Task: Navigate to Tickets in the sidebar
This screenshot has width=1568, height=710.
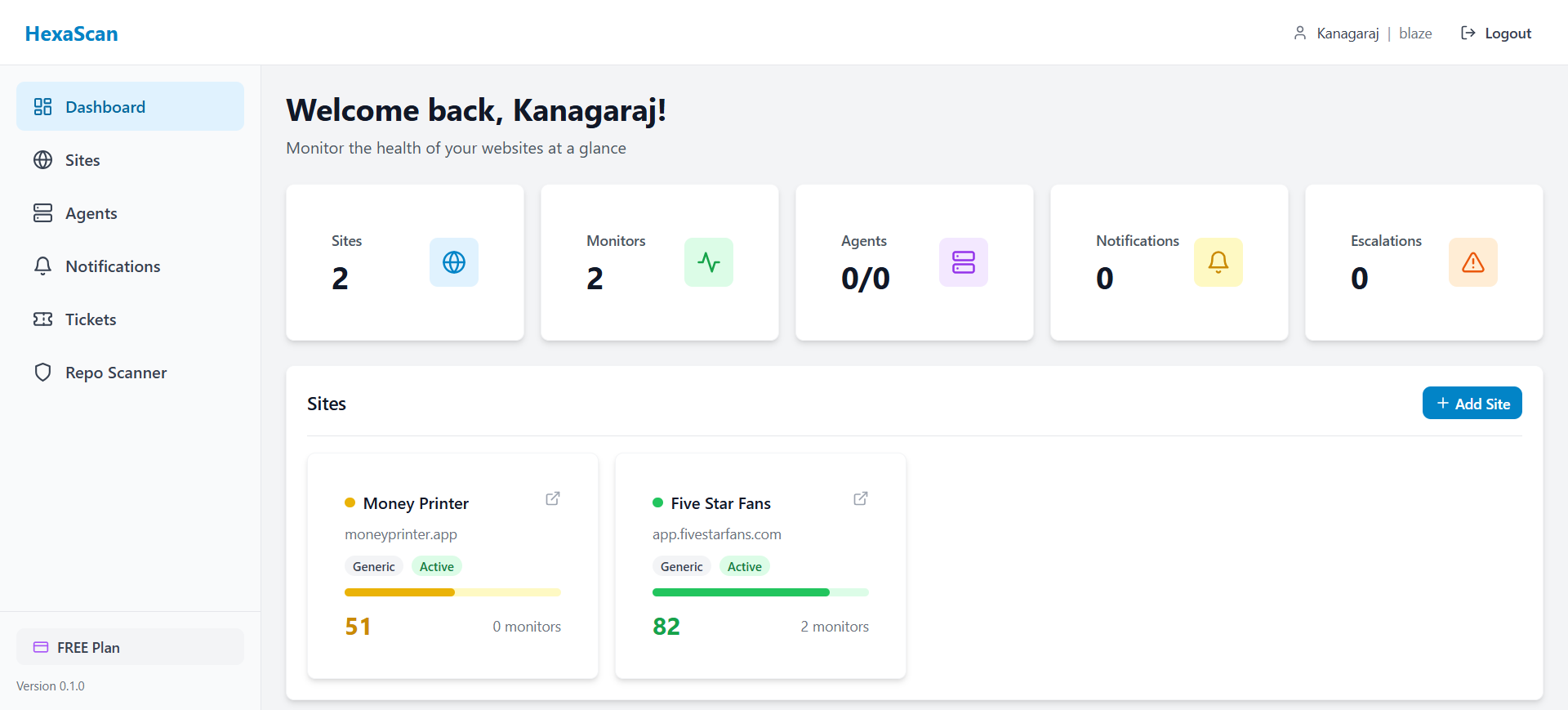Action: click(91, 319)
